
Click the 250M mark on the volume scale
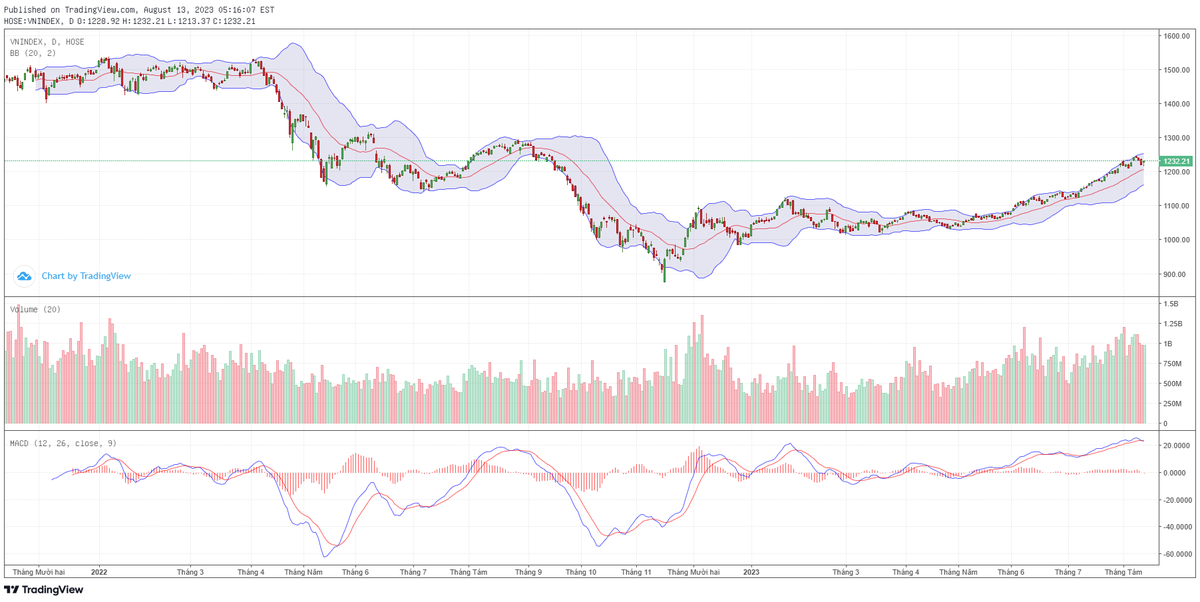1173,404
